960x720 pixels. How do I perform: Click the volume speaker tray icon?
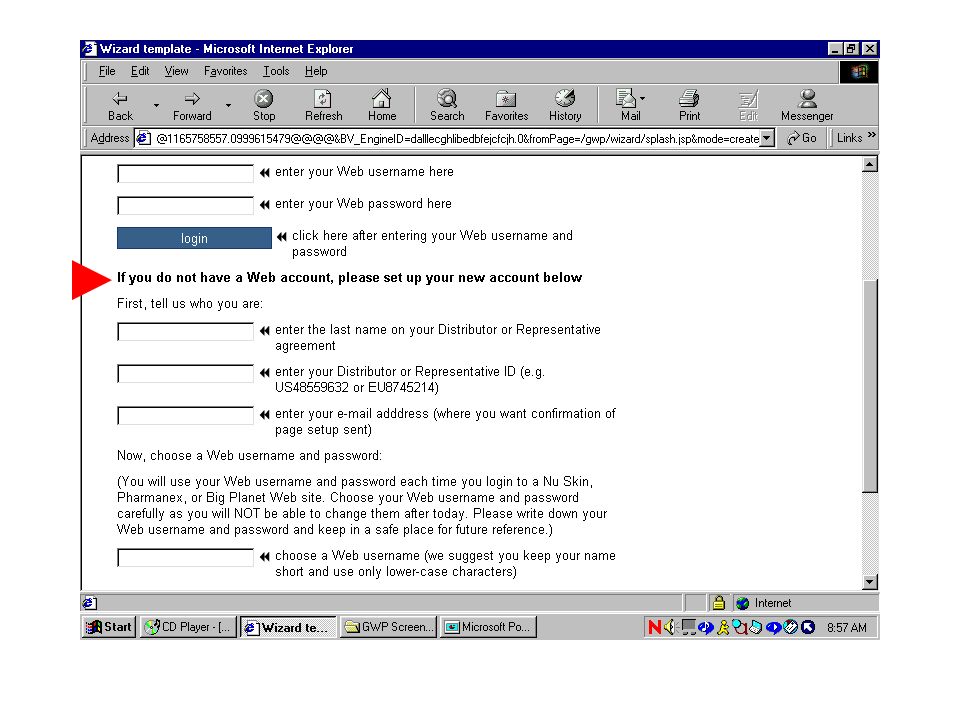click(x=670, y=627)
